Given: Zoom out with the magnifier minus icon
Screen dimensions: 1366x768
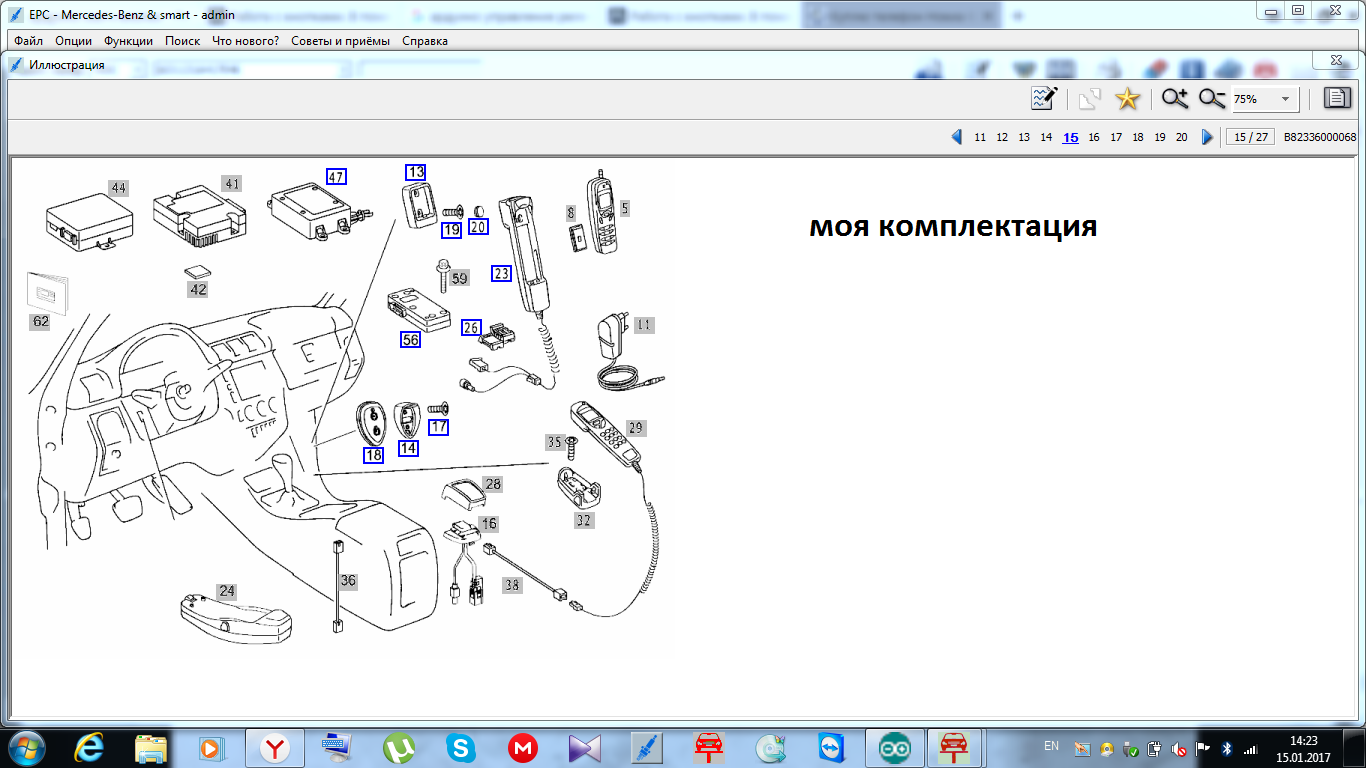Looking at the screenshot, I should pos(1212,98).
